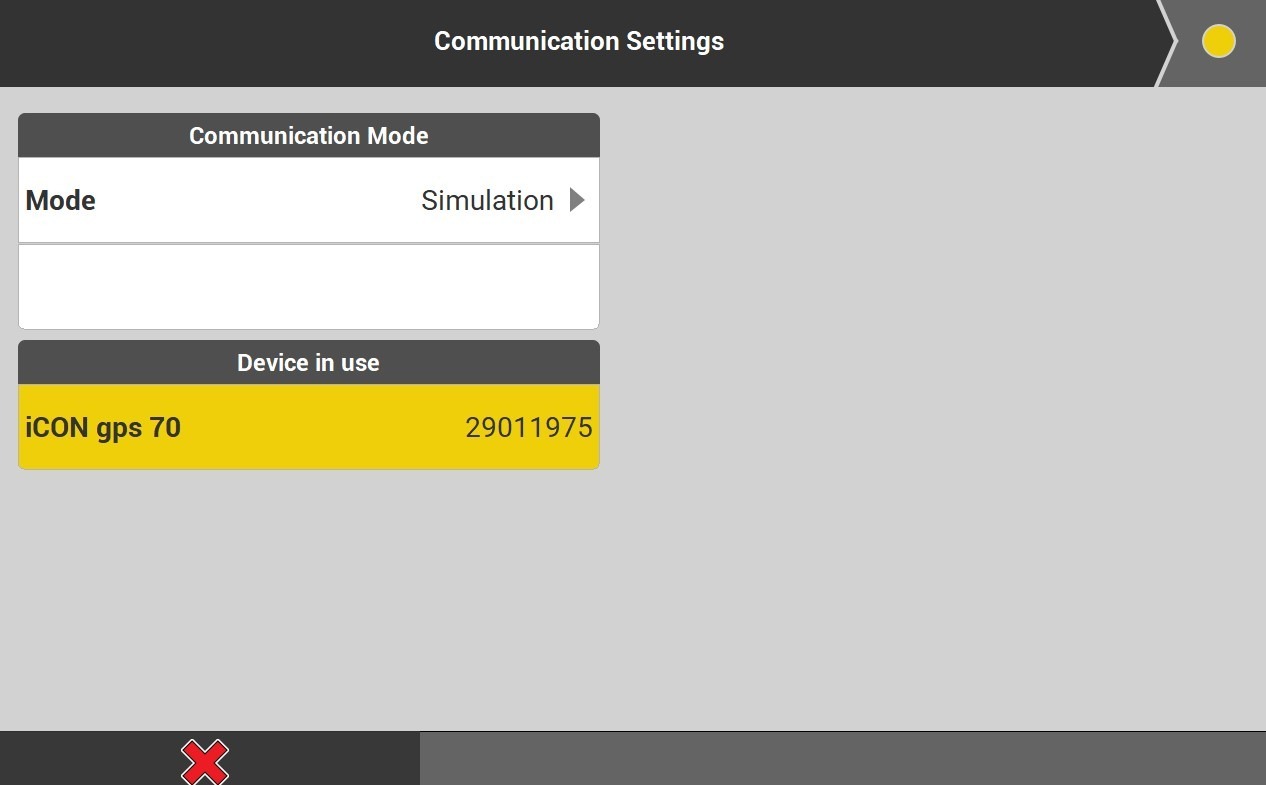Open the Mode selection row
Image resolution: width=1266 pixels, height=785 pixels.
pos(308,200)
